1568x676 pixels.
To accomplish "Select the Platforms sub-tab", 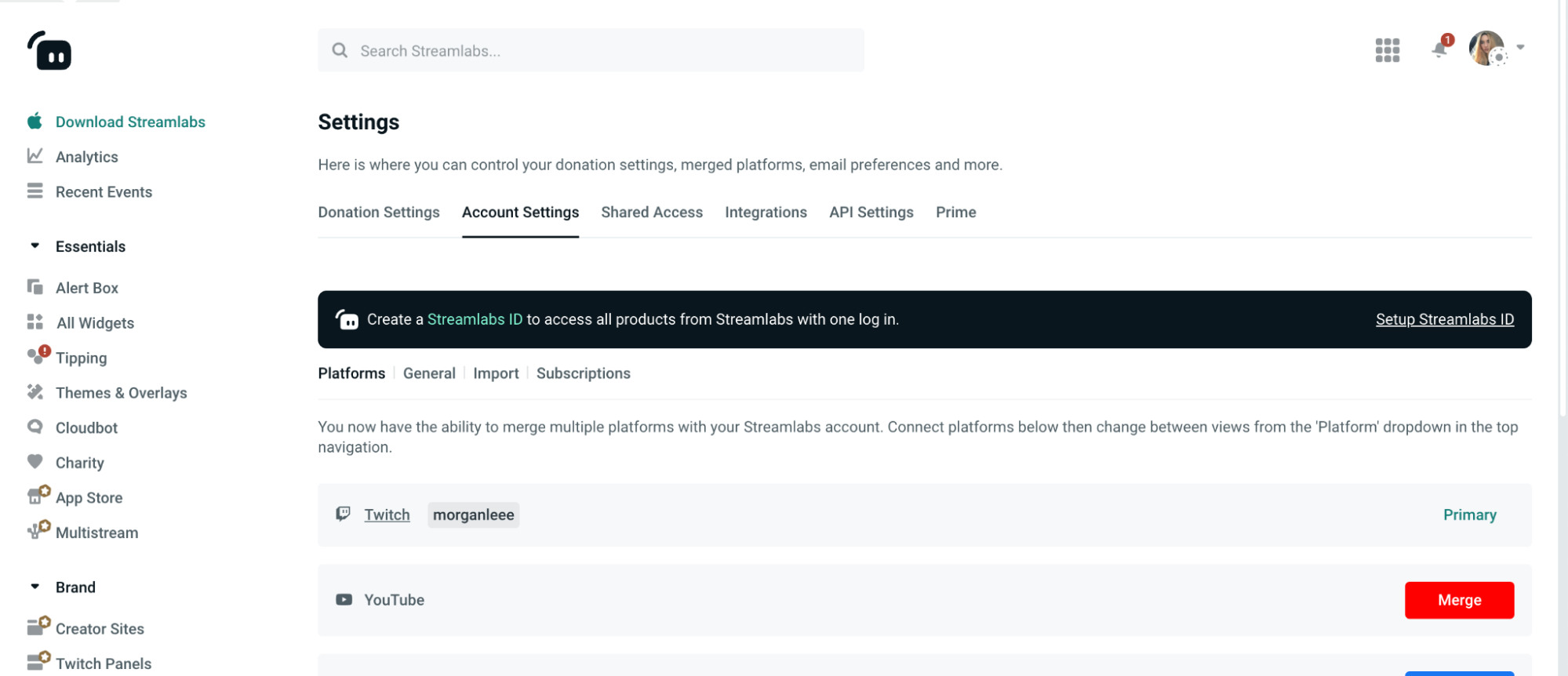I will (351, 373).
